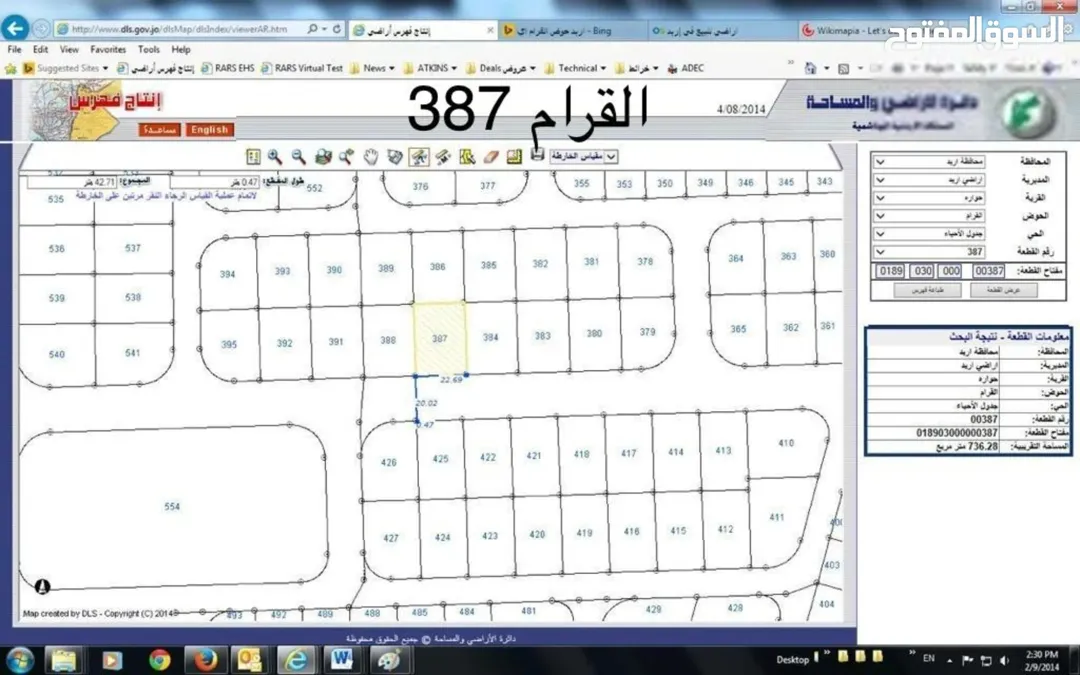This screenshot has height=675, width=1080.
Task: Open the RARS Virtual Test bookmark
Action: (x=302, y=68)
